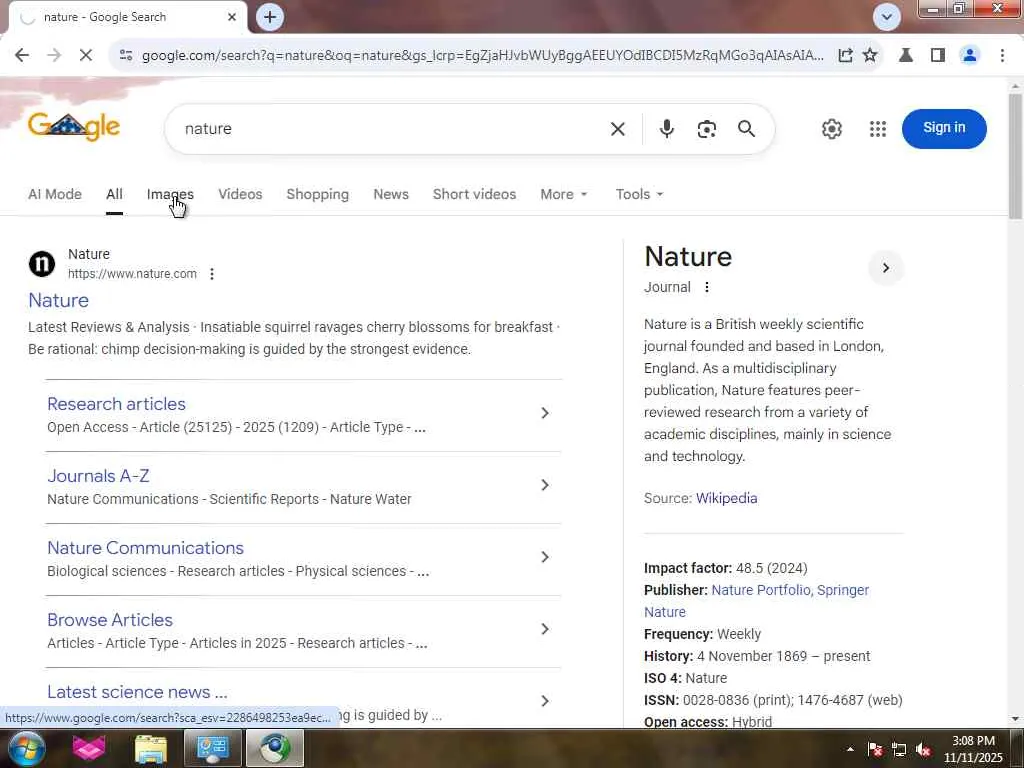Expand chevron for Nature Communications
This screenshot has width=1024, height=768.
pos(545,556)
